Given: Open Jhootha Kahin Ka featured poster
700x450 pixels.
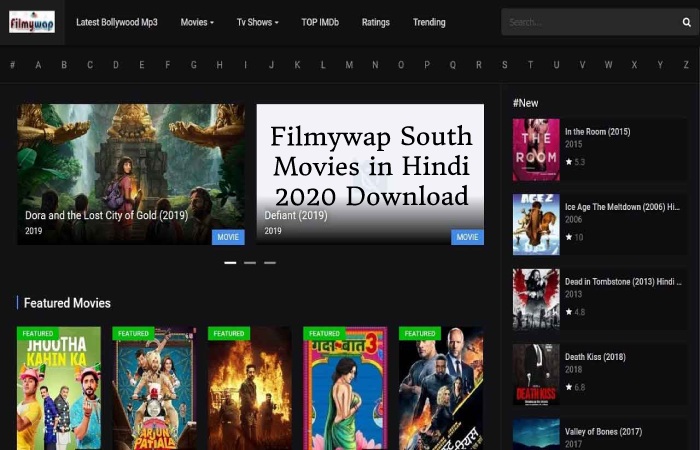Looking at the screenshot, I should (x=59, y=388).
